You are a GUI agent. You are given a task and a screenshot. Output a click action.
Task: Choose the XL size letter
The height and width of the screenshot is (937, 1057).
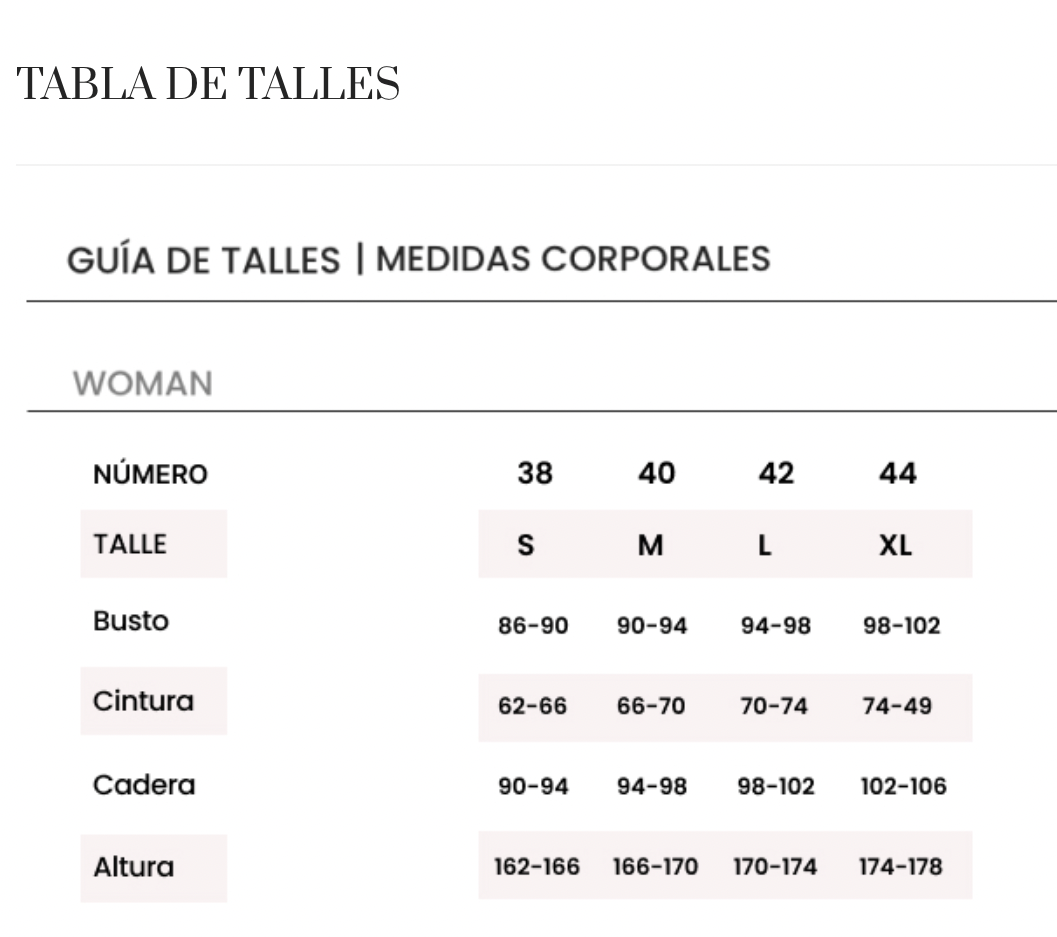pos(895,546)
